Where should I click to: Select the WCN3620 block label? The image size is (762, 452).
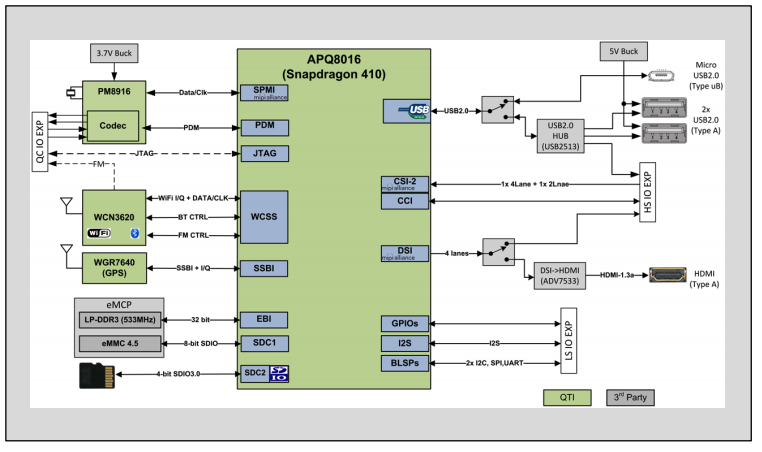coord(114,217)
